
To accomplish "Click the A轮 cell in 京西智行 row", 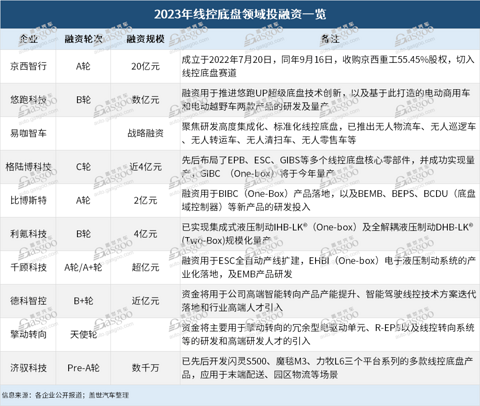I will click(x=83, y=66).
